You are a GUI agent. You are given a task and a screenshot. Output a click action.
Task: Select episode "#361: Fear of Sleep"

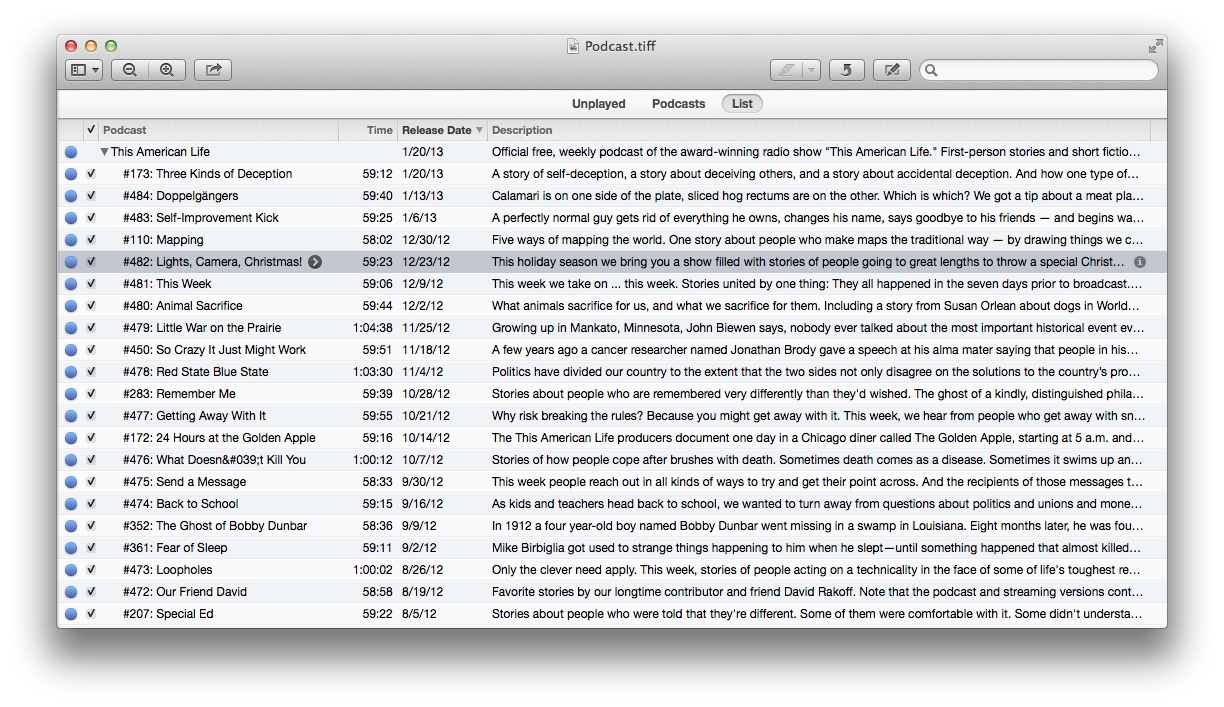pos(175,548)
